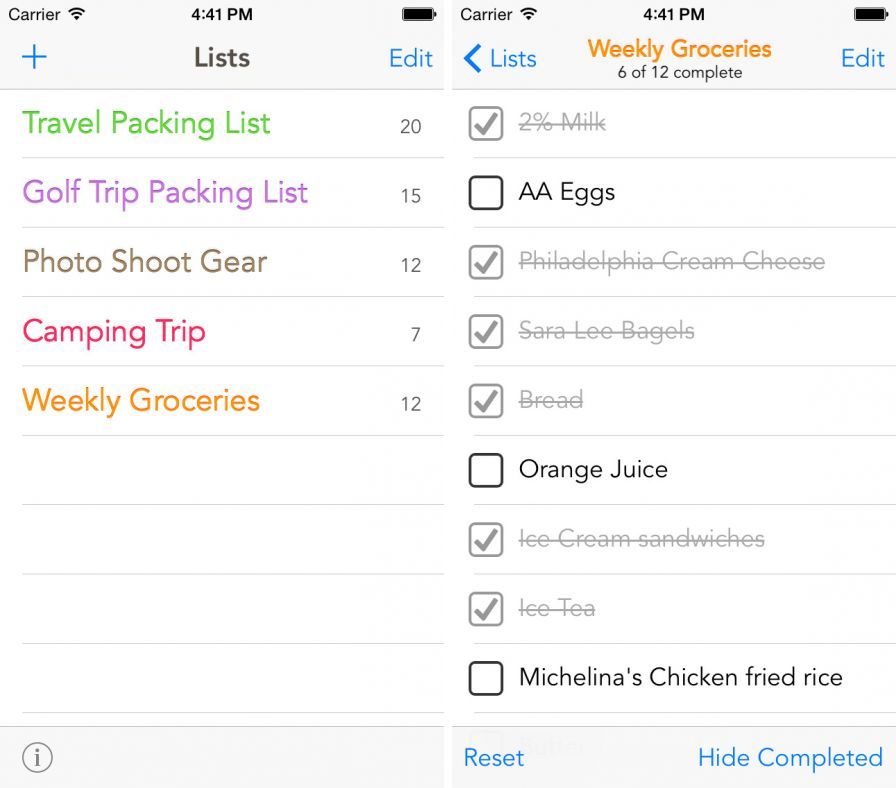Tick Michelina's Chicken fried rice checkbox
This screenshot has width=896, height=788.
(486, 678)
